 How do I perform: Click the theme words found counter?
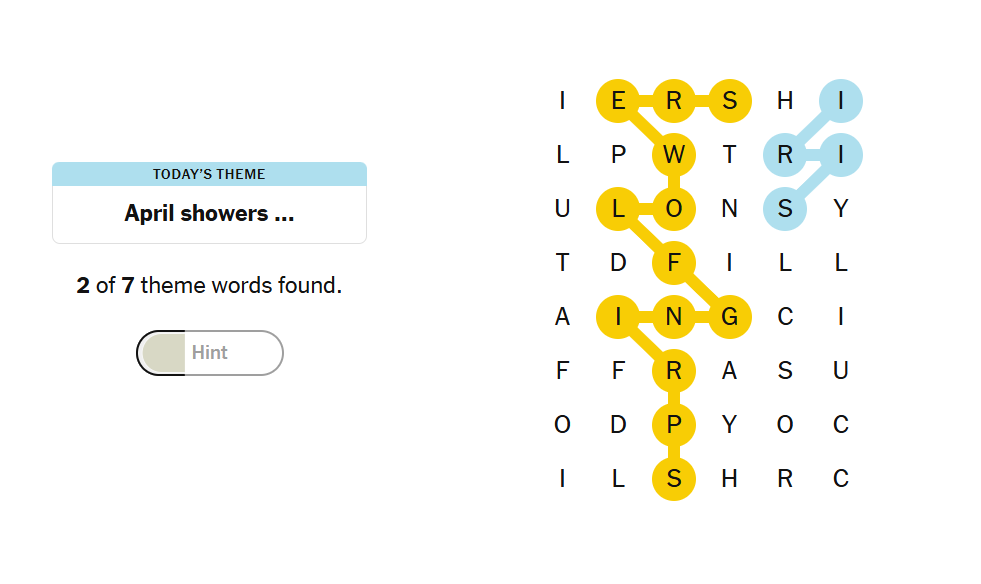[x=210, y=285]
